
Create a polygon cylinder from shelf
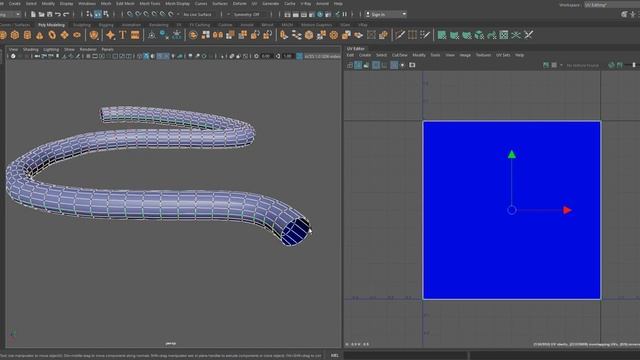(27, 35)
